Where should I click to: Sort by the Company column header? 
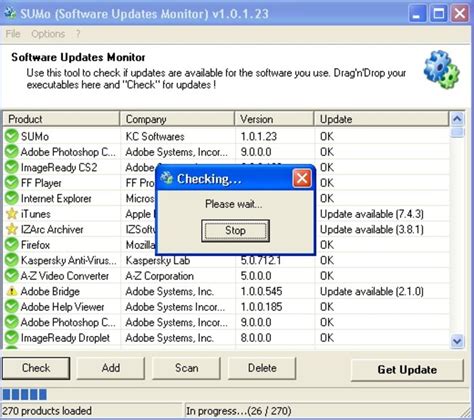point(177,119)
